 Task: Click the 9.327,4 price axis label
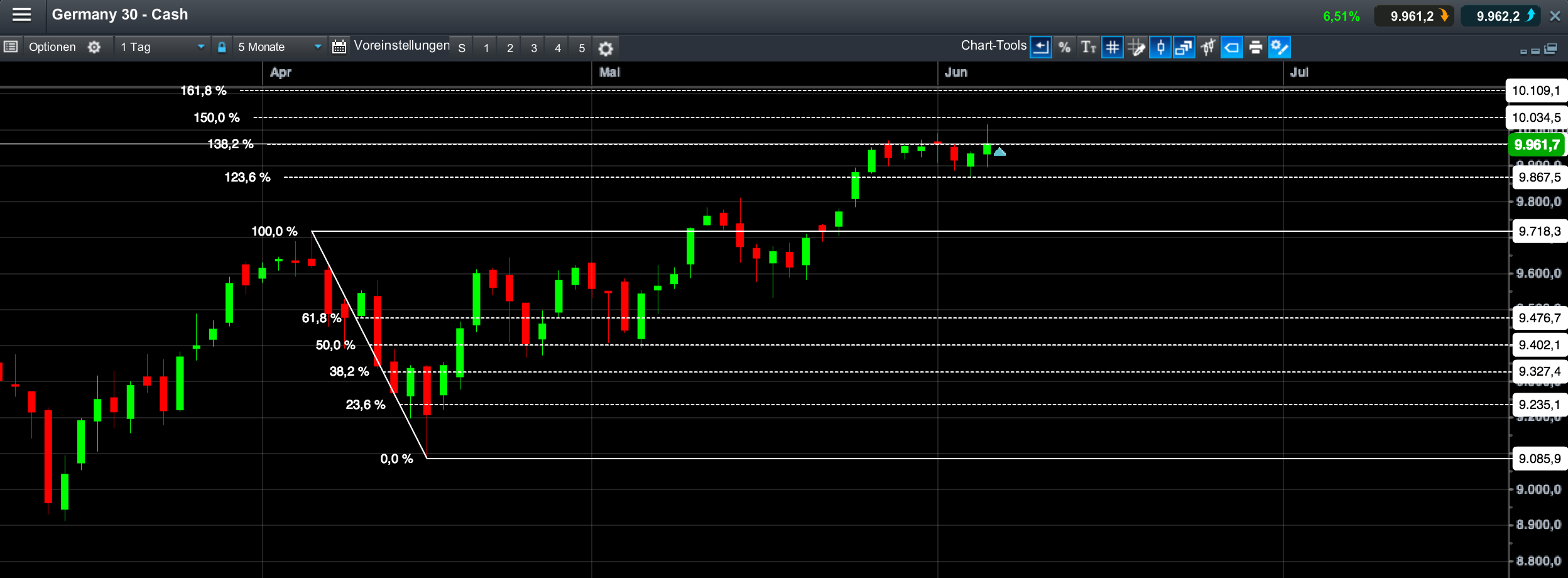(1540, 371)
